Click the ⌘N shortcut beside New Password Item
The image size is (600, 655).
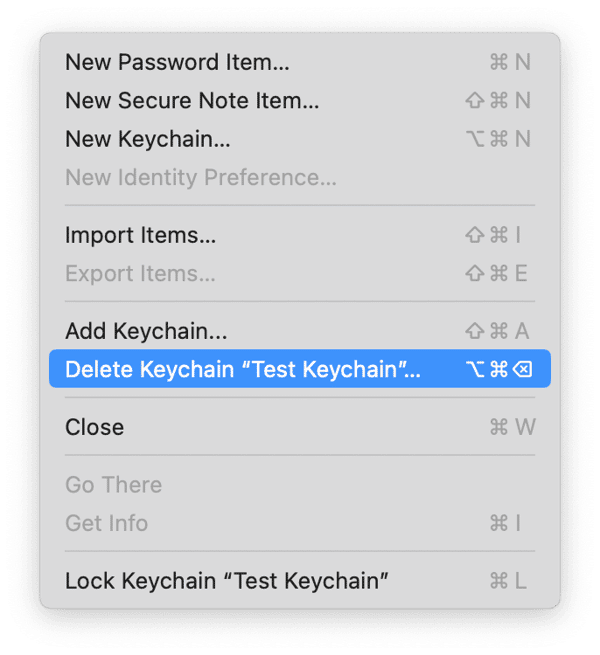click(510, 62)
